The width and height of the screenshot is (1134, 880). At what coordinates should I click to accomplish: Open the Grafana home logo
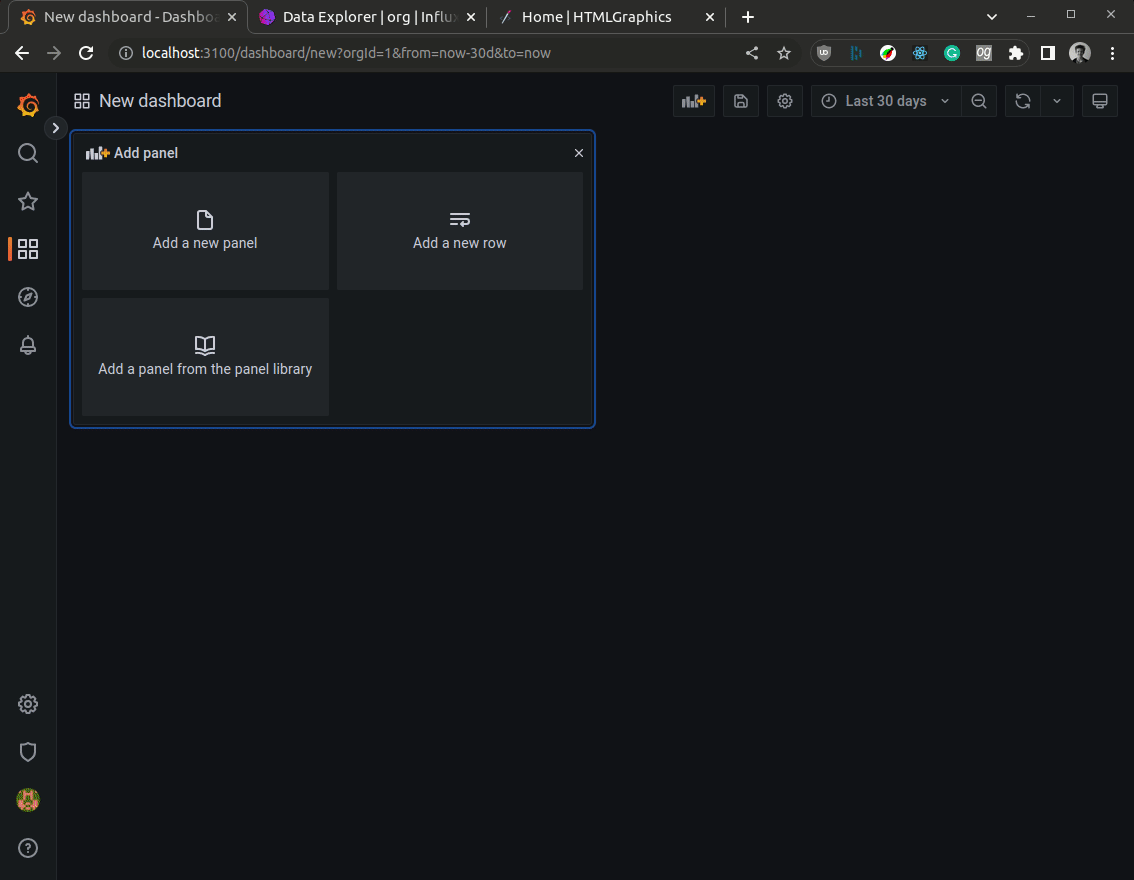click(28, 106)
